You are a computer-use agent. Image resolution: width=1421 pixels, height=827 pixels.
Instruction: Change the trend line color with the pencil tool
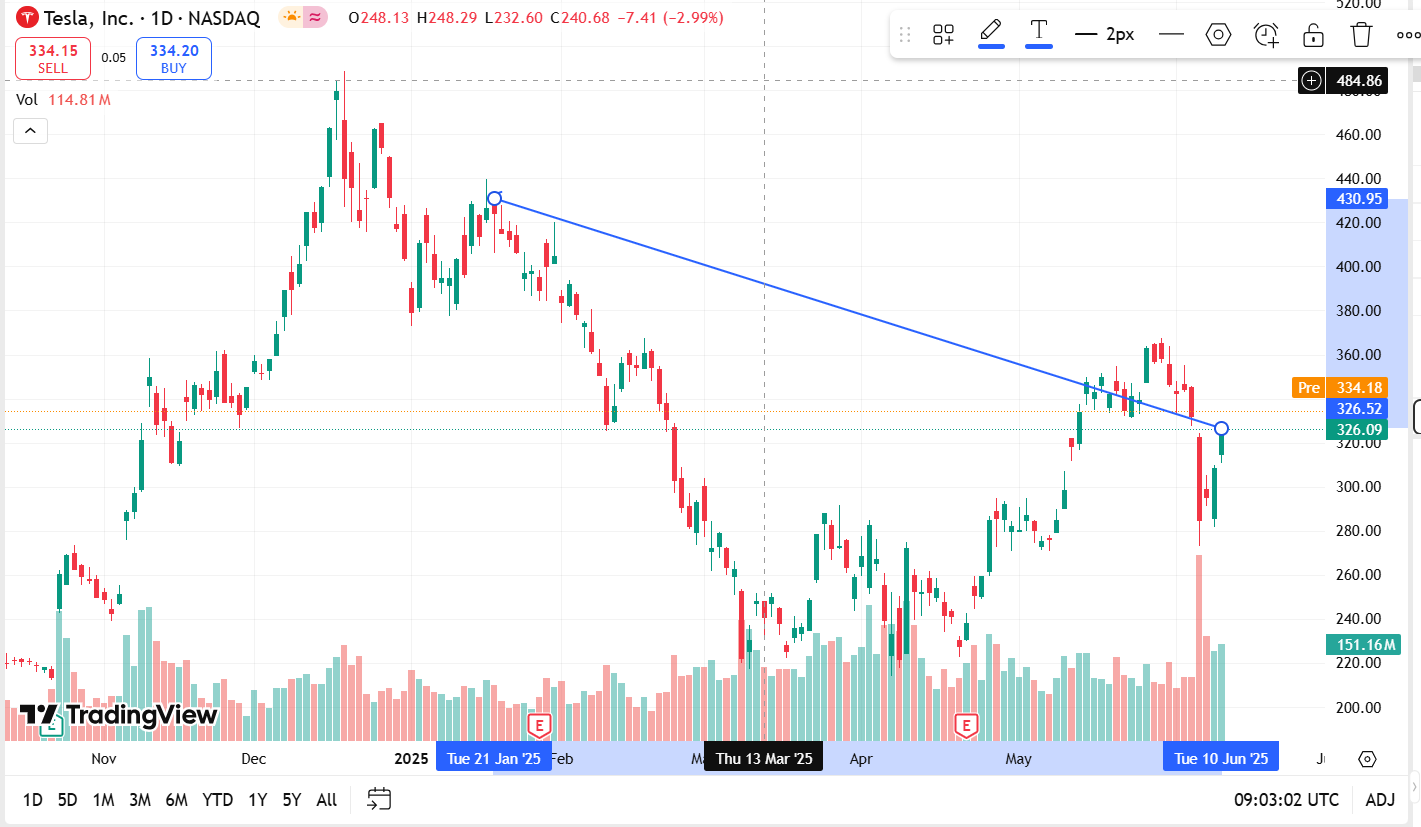pos(991,33)
